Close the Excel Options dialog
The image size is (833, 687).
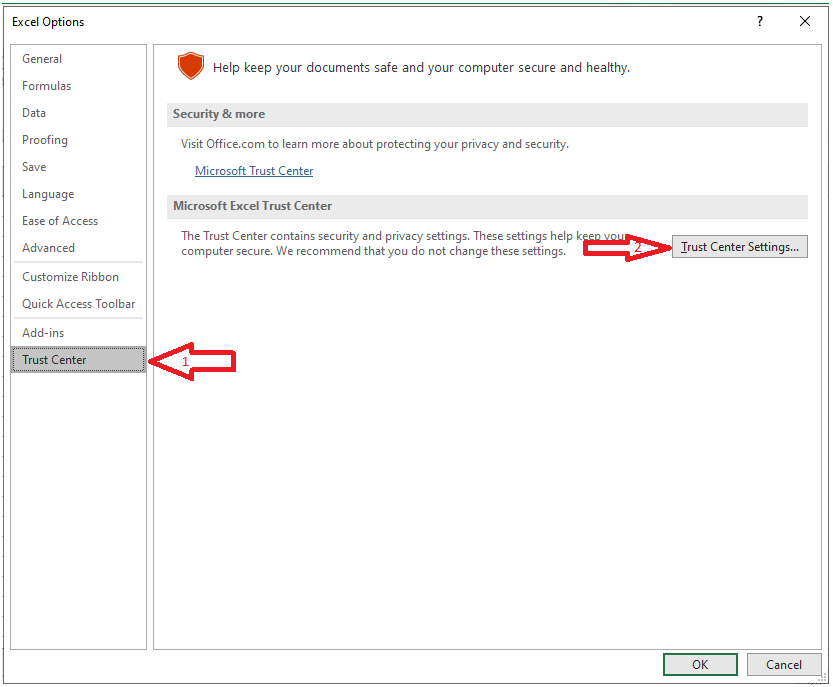(805, 21)
